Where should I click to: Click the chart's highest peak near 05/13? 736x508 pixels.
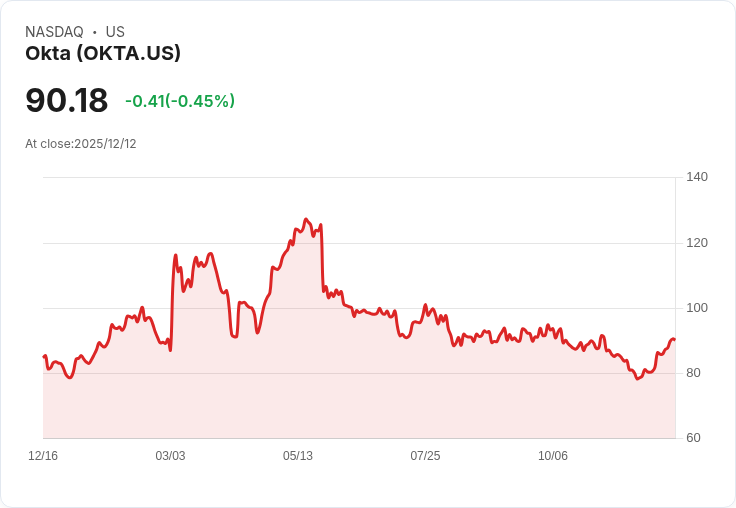pyautogui.click(x=307, y=219)
